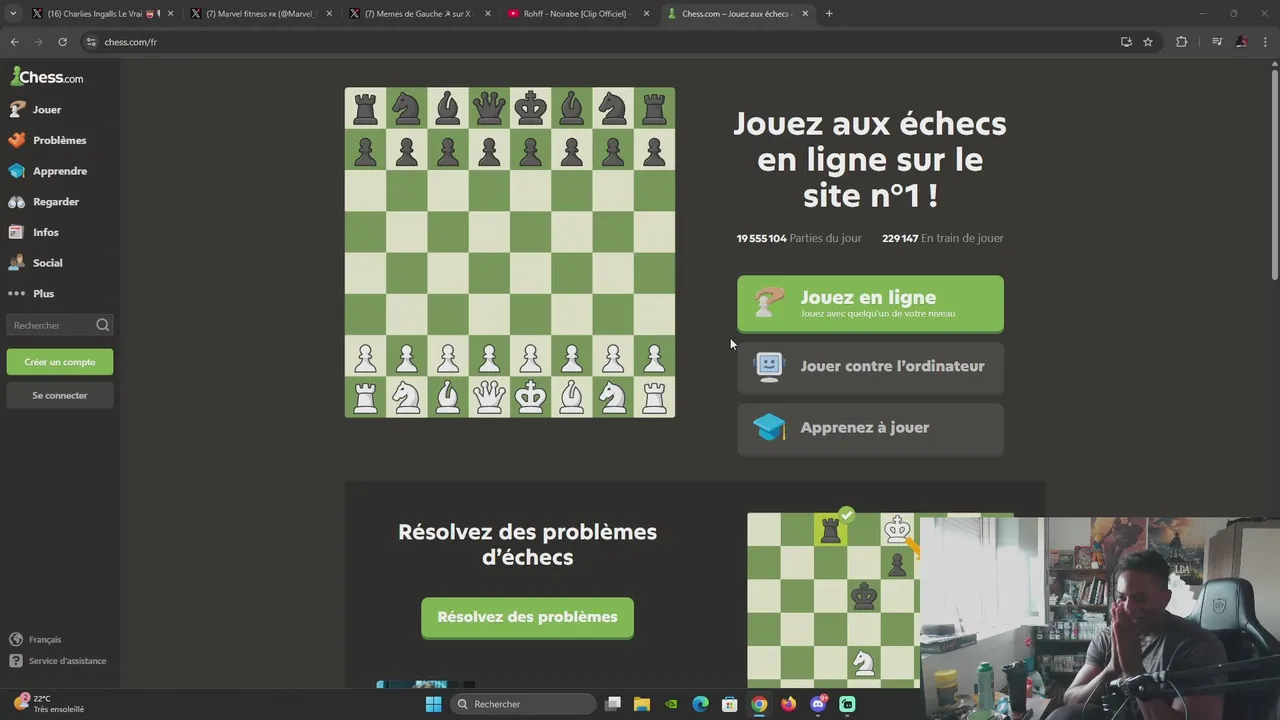Click the magnifier icon in sidebar search
This screenshot has height=720, width=1280.
(x=102, y=325)
